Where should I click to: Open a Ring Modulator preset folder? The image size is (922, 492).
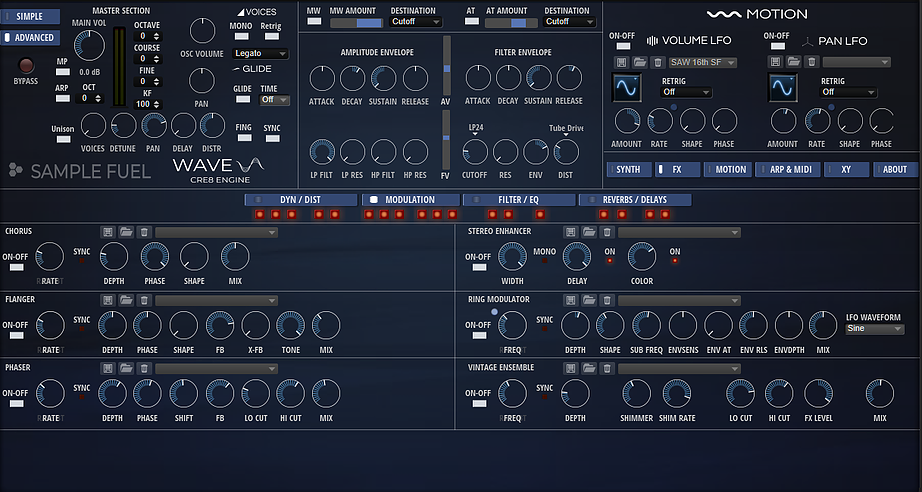(x=589, y=300)
